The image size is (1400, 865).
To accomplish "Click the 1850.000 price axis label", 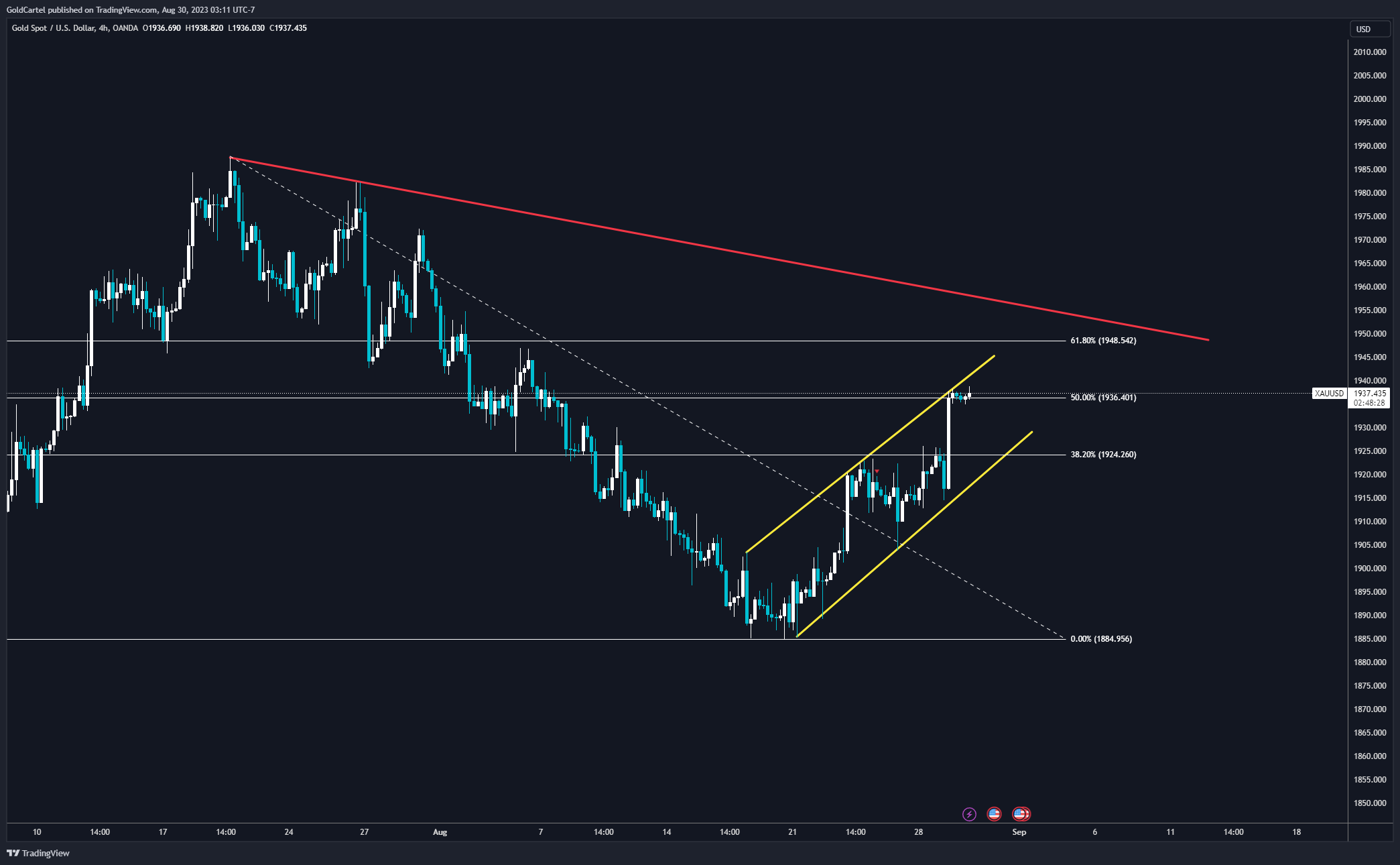I will (x=1370, y=803).
